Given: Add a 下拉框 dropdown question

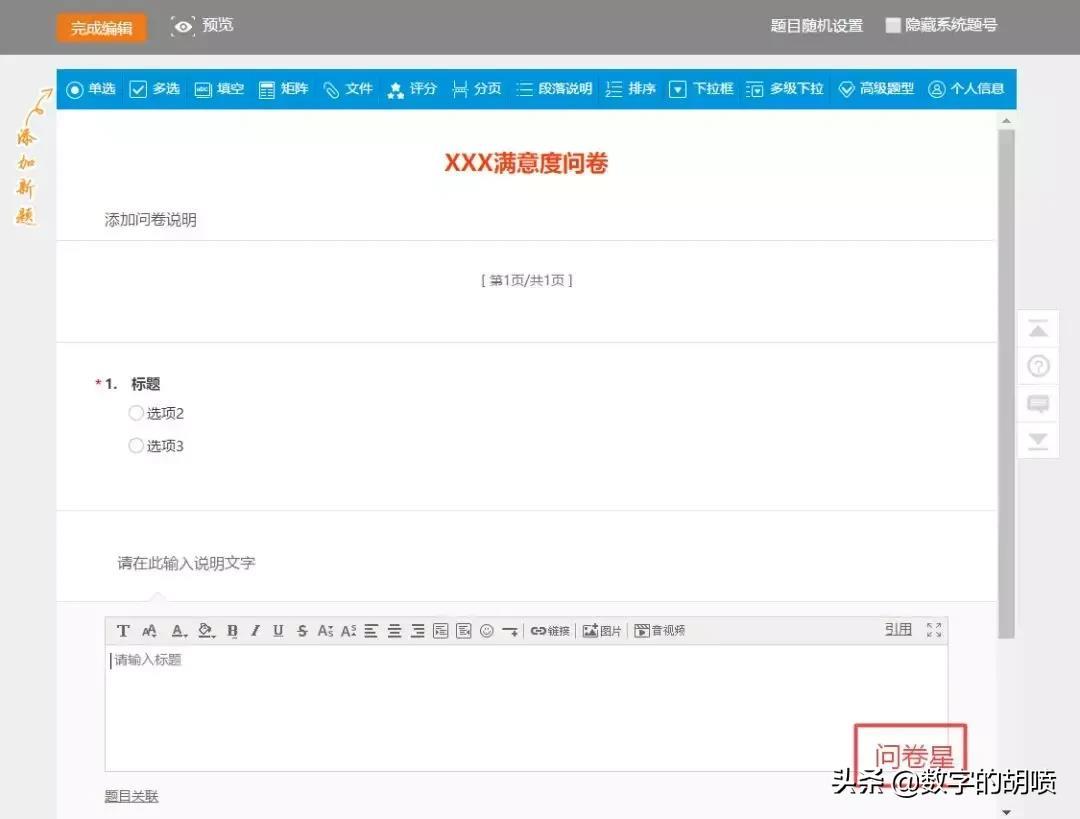Looking at the screenshot, I should click(701, 89).
